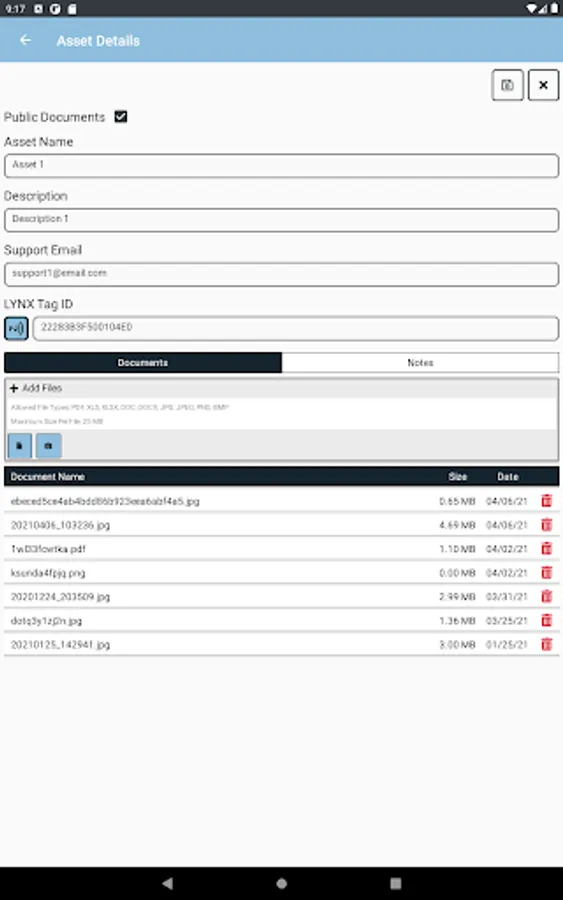
Task: Expand the Add Files section header
Action: (x=281, y=388)
